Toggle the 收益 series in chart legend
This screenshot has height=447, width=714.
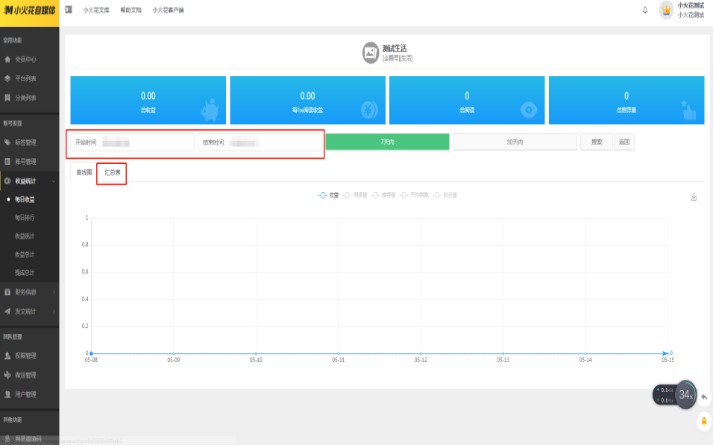[x=328, y=195]
